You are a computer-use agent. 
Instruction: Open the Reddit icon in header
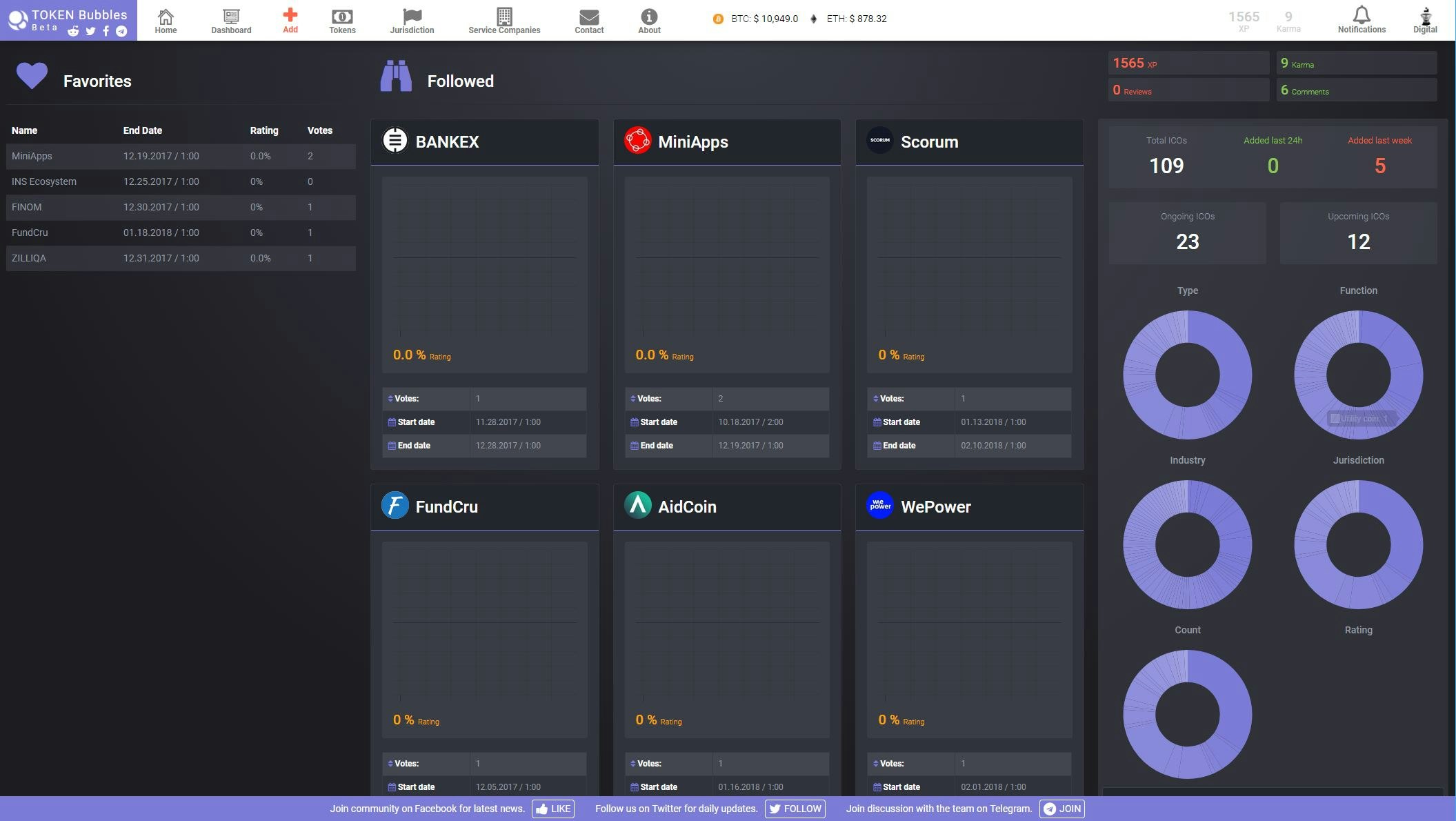[73, 31]
